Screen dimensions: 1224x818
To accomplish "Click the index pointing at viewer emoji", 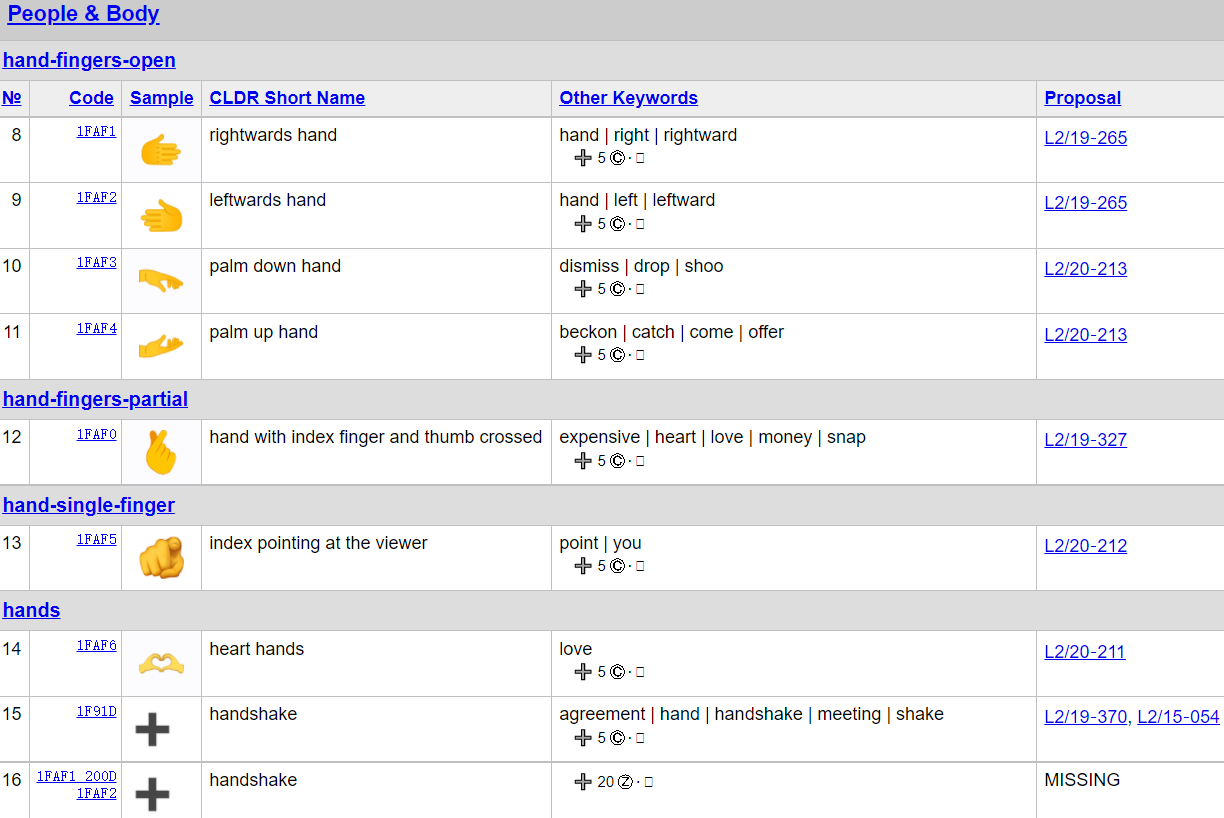I will tap(160, 558).
